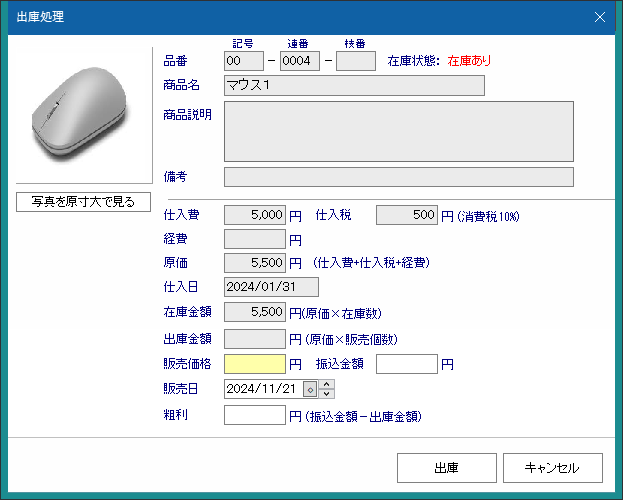
Task: Click the 仕入日 field showing 2024/01/31
Action: 271,287
